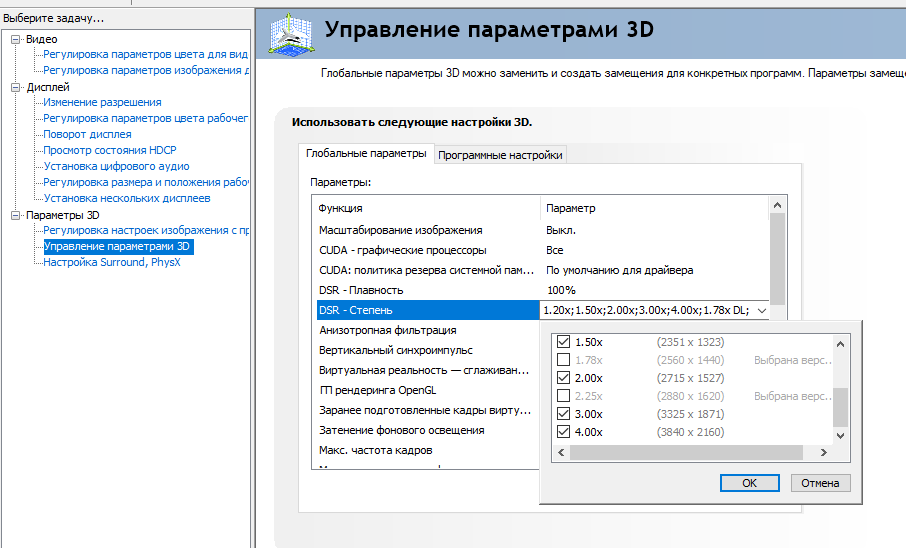Select CUDA - графические процессоры row
The image size is (906, 548).
pyautogui.click(x=543, y=250)
